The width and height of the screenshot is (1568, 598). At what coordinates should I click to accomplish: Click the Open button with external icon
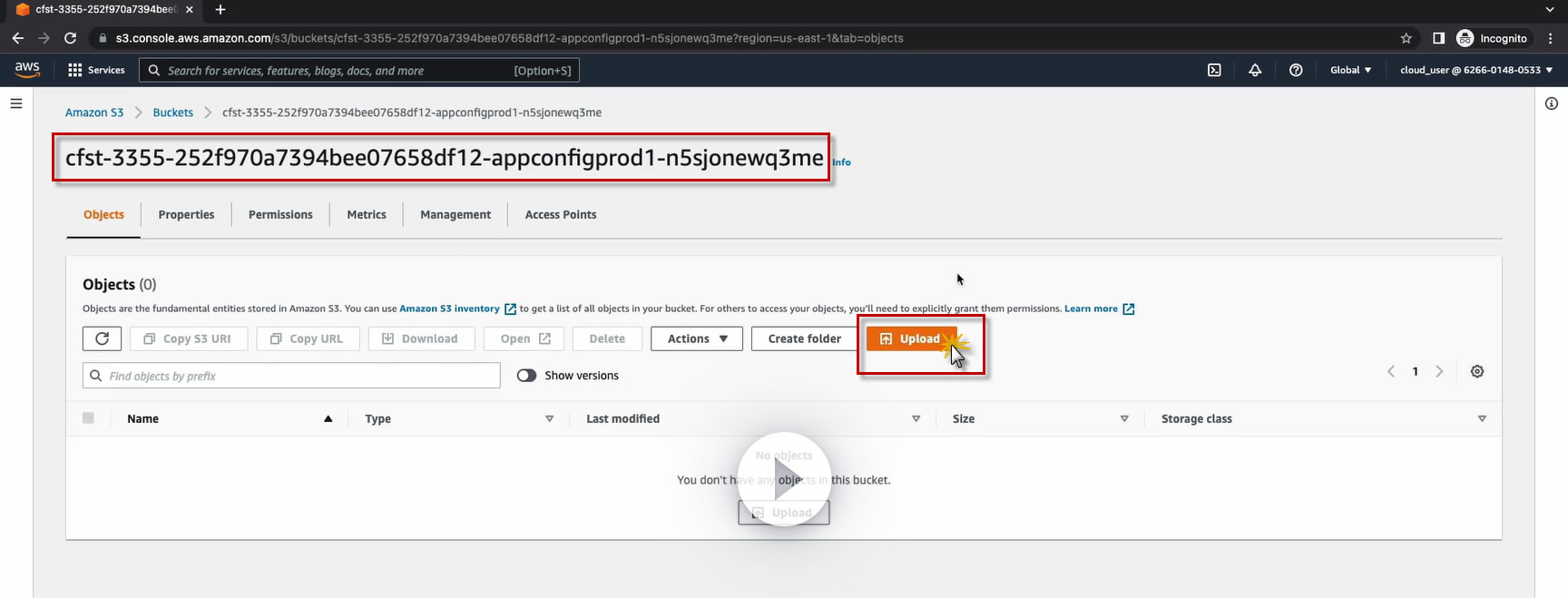[x=525, y=338]
